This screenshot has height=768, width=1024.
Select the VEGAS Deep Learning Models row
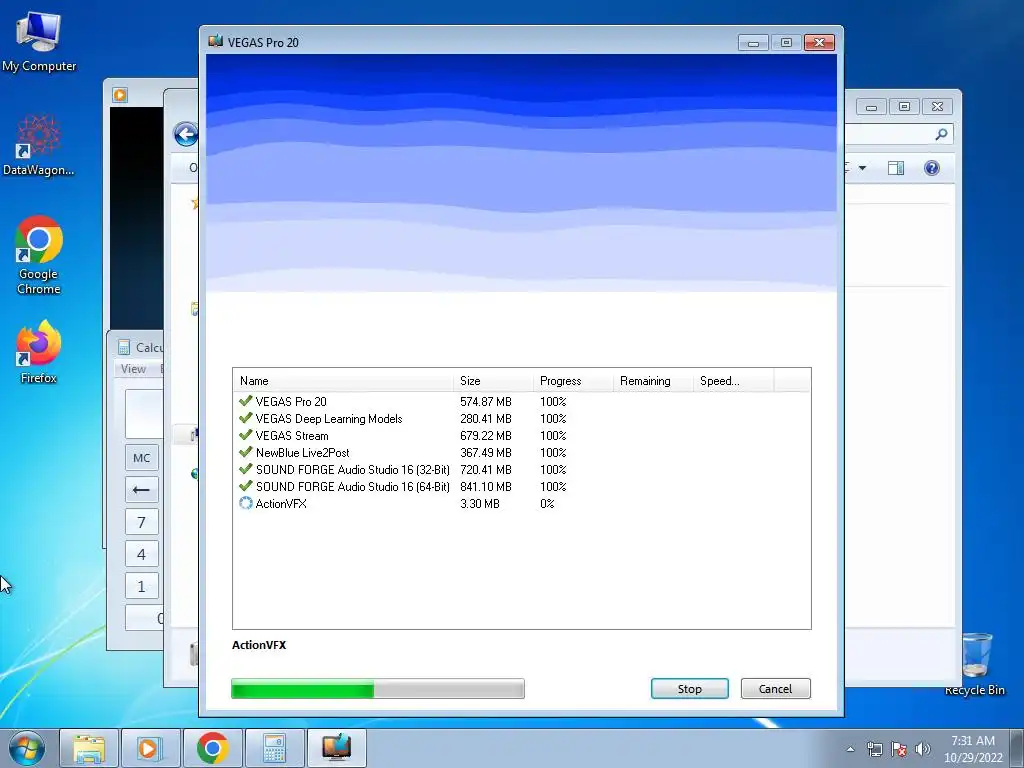[521, 419]
